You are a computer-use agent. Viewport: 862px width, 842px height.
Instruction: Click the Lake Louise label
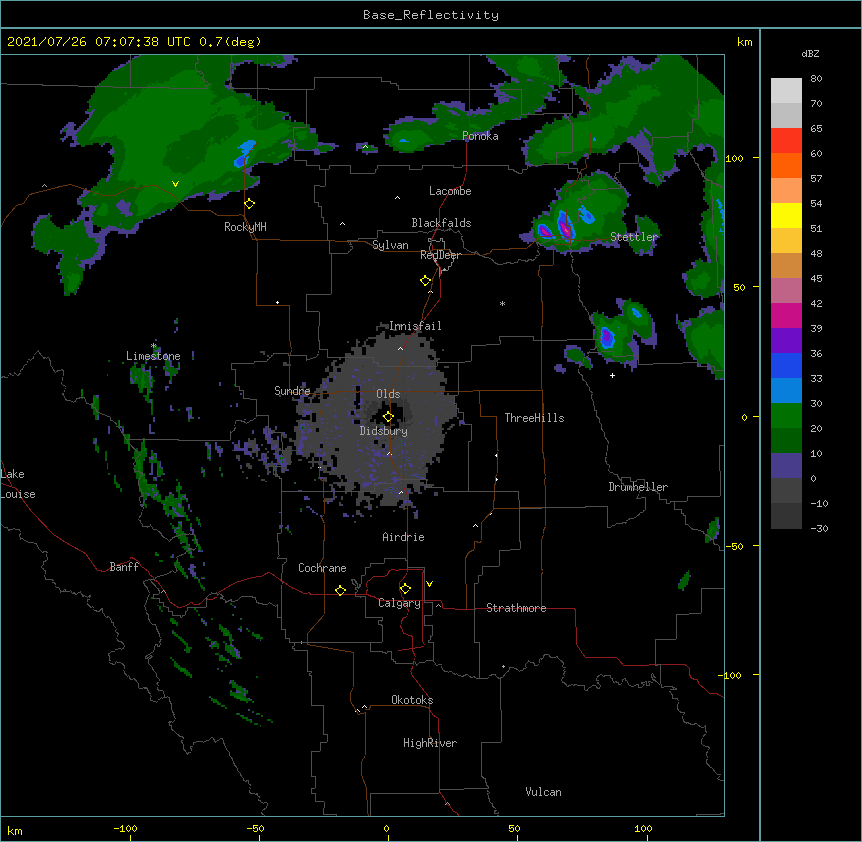18,484
